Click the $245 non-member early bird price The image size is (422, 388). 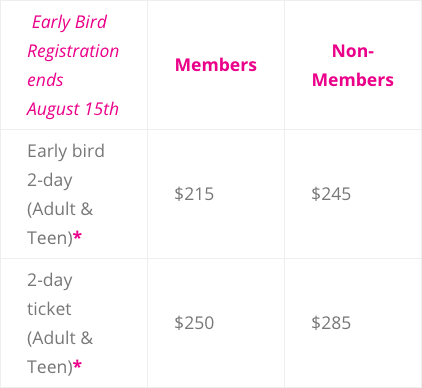pos(331,194)
